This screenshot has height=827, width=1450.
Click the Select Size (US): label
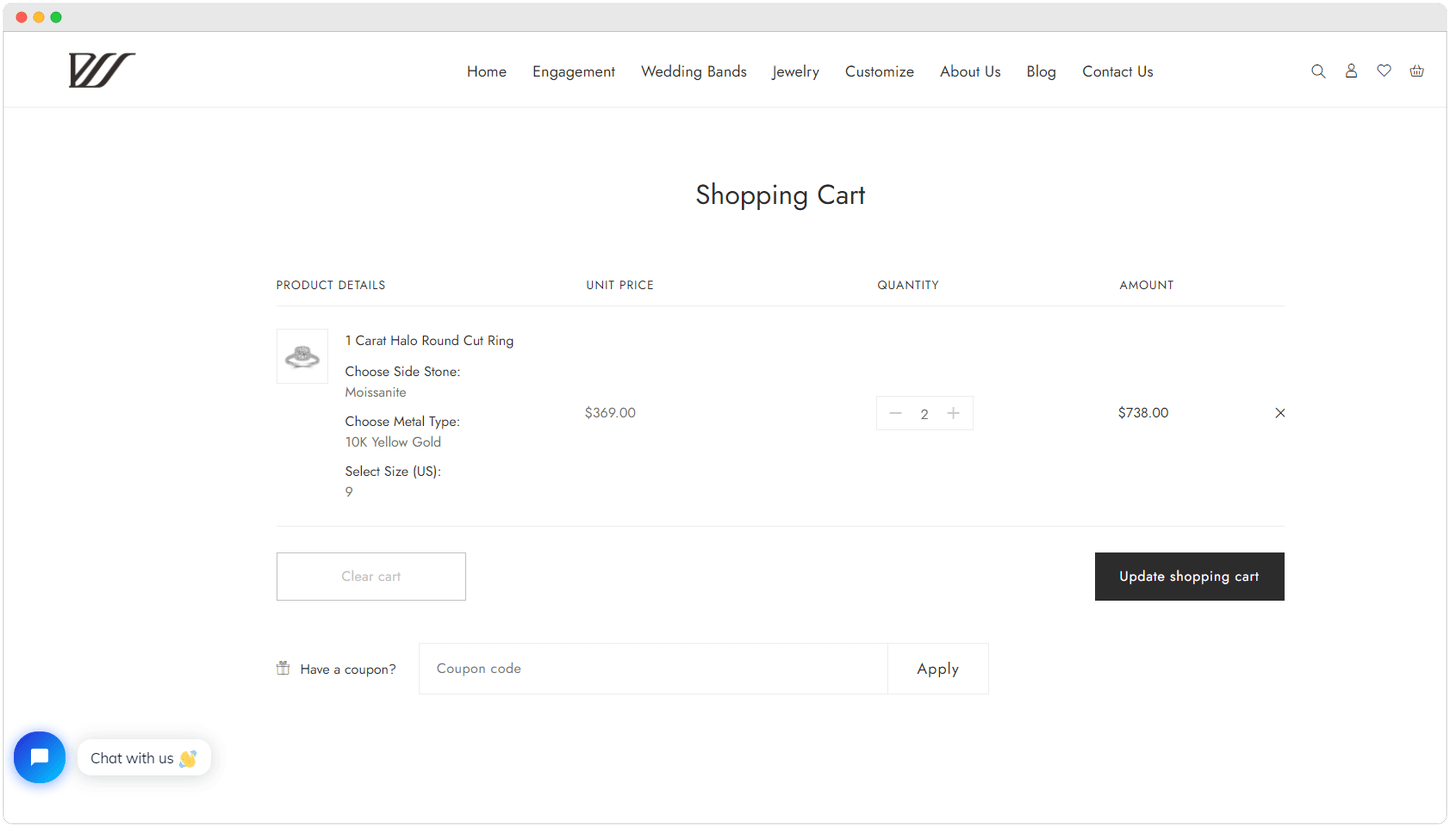click(x=393, y=472)
